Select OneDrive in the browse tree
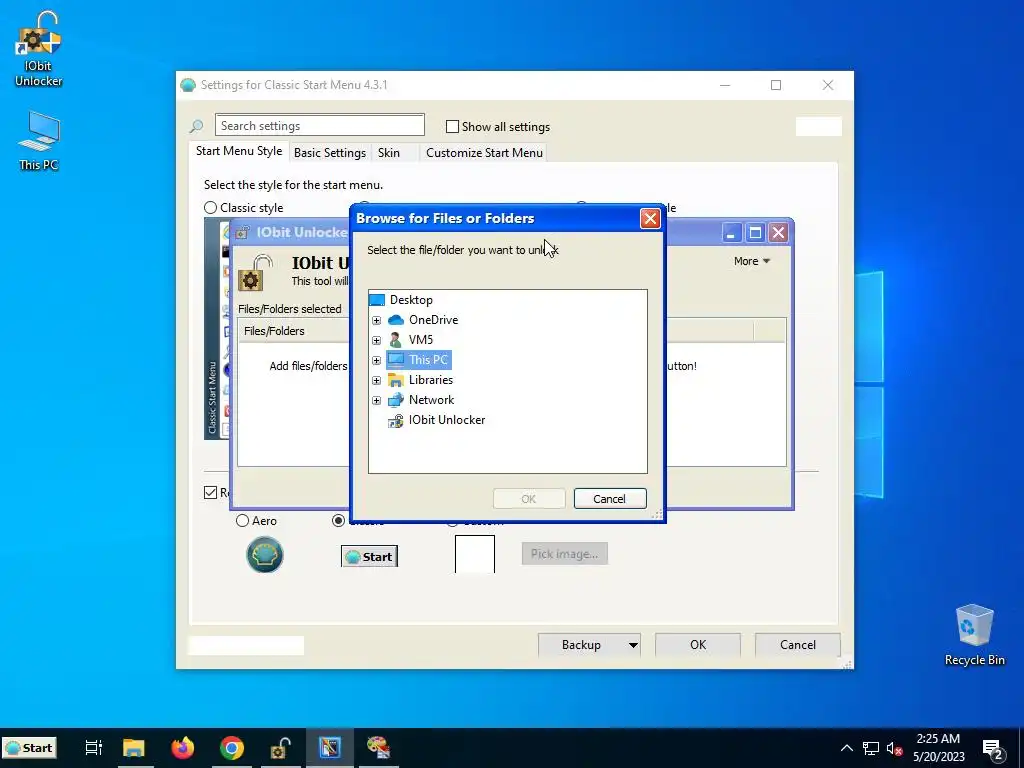The width and height of the screenshot is (1024, 768). tap(433, 320)
